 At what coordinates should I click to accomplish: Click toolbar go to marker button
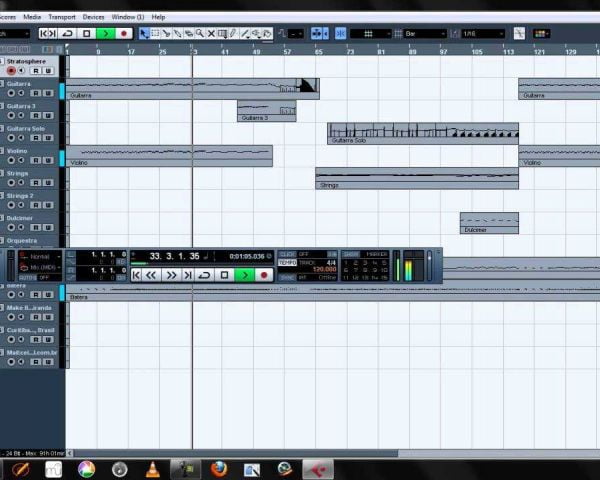[x=48, y=34]
